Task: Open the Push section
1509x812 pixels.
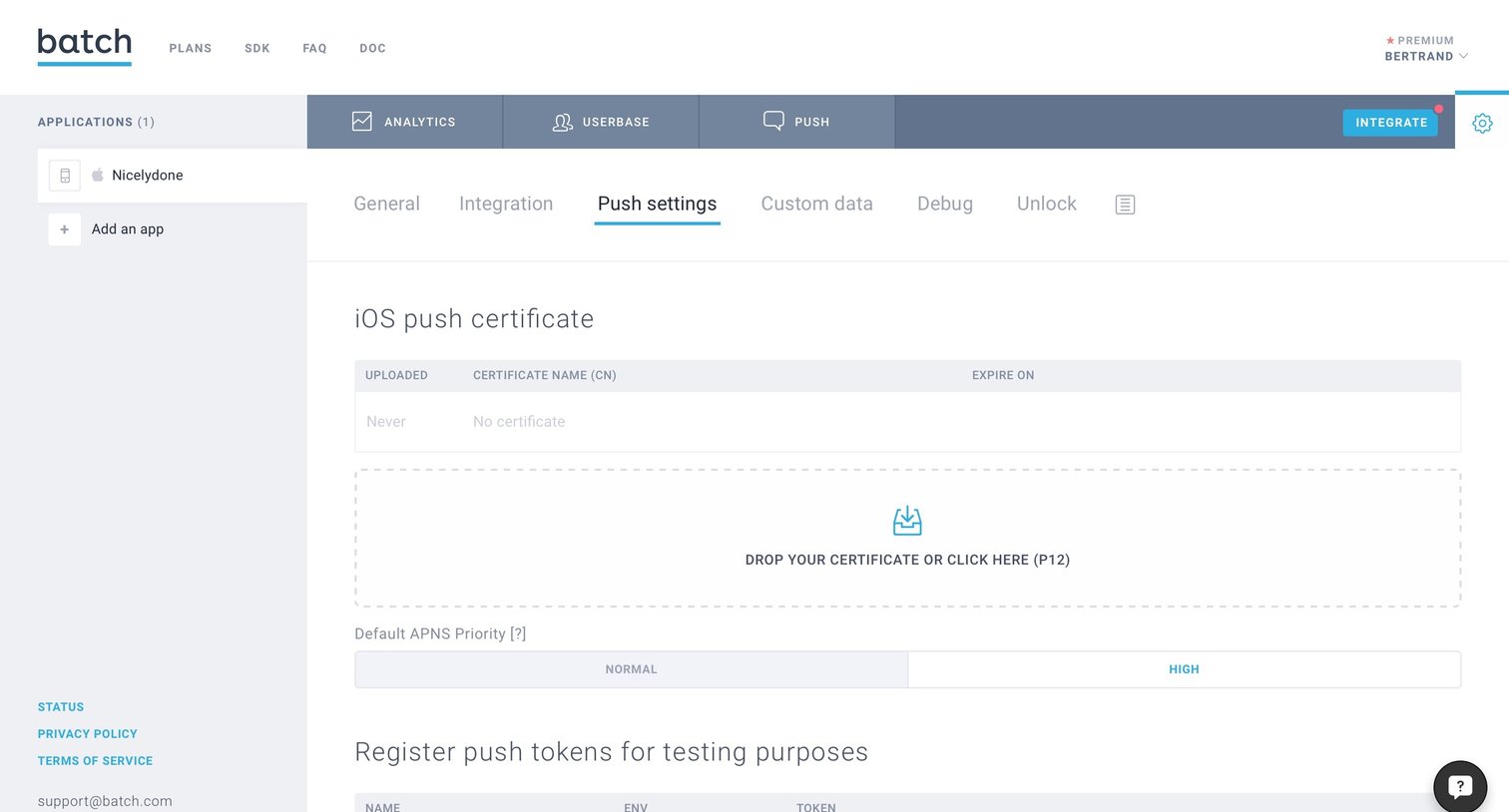Action: [796, 122]
